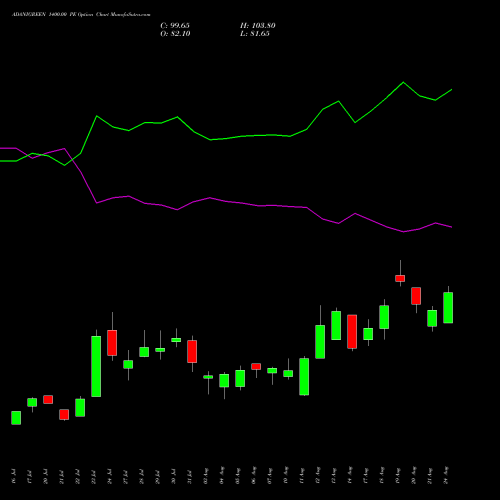Select the red candle for 31 Jul
This screenshot has height=500, width=500.
tap(192, 351)
